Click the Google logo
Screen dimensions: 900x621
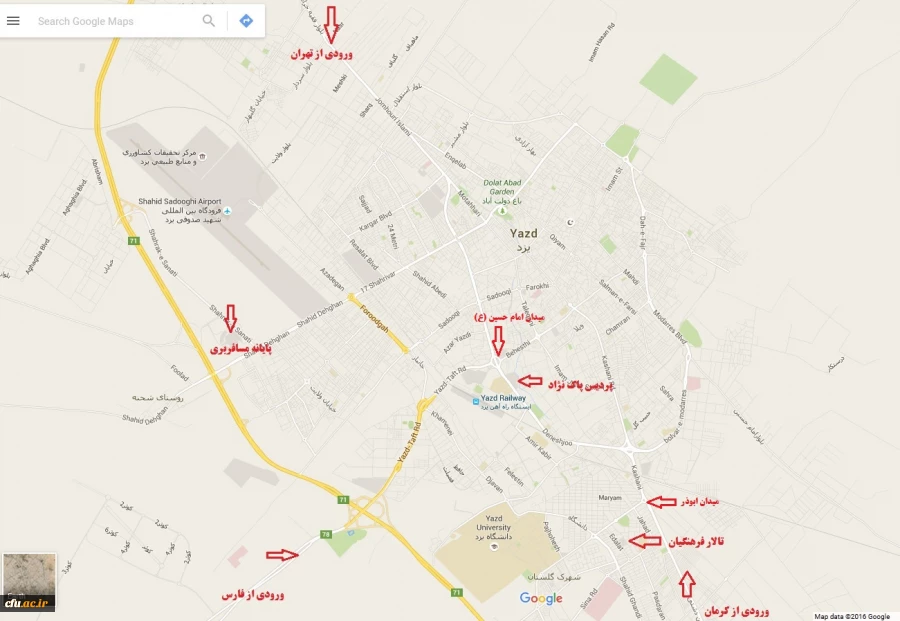pyautogui.click(x=541, y=599)
